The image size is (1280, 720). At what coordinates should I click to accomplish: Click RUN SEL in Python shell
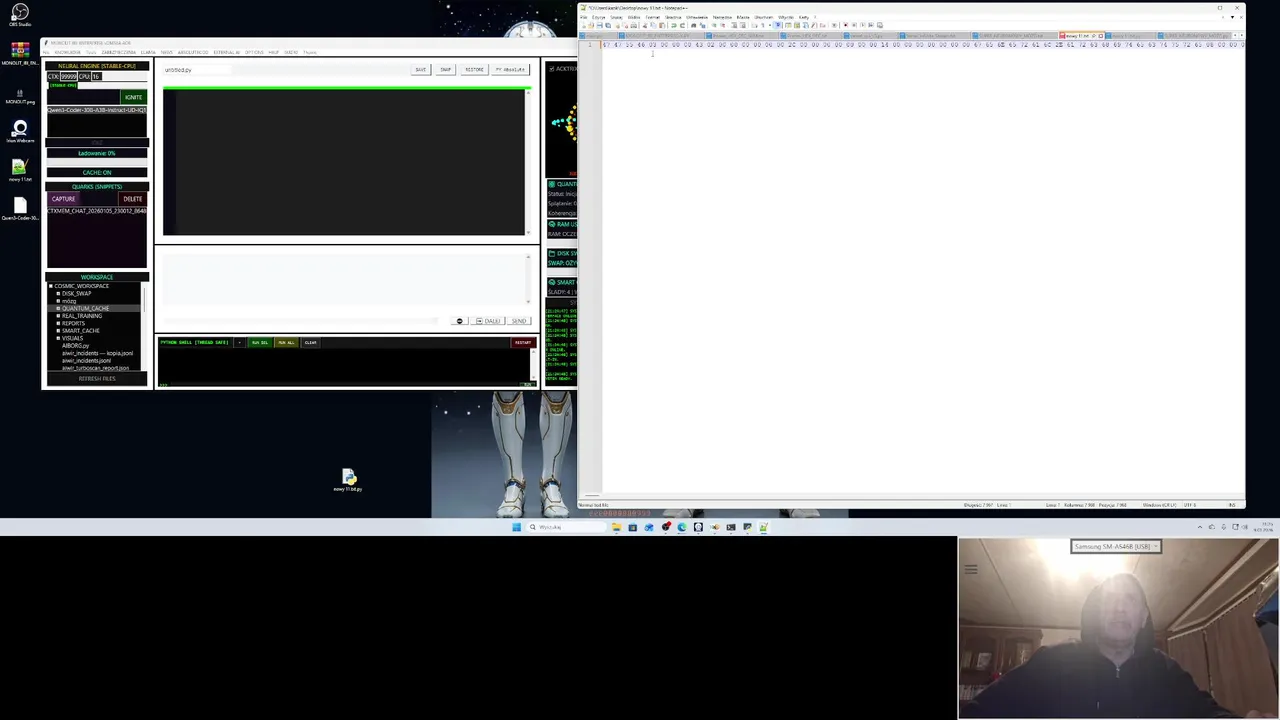pos(260,342)
